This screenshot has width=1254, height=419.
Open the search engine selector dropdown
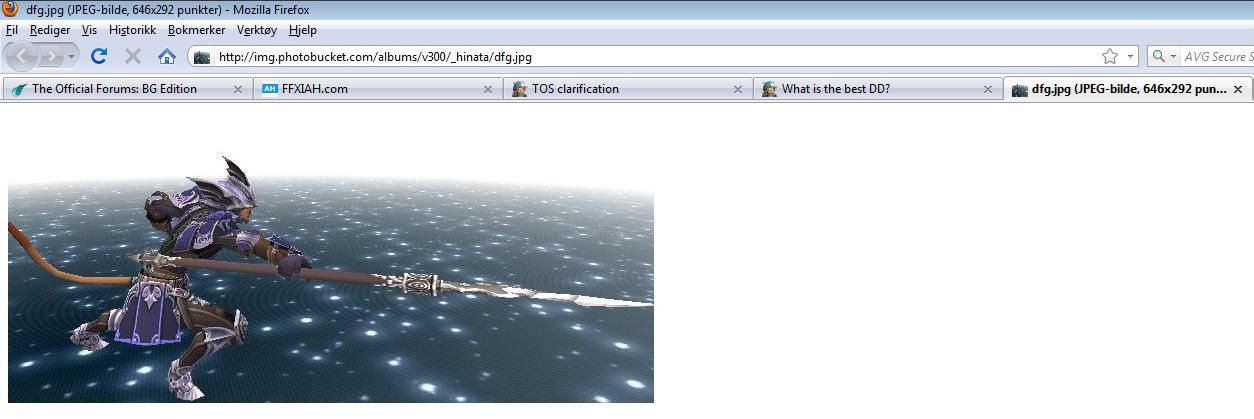click(1166, 57)
